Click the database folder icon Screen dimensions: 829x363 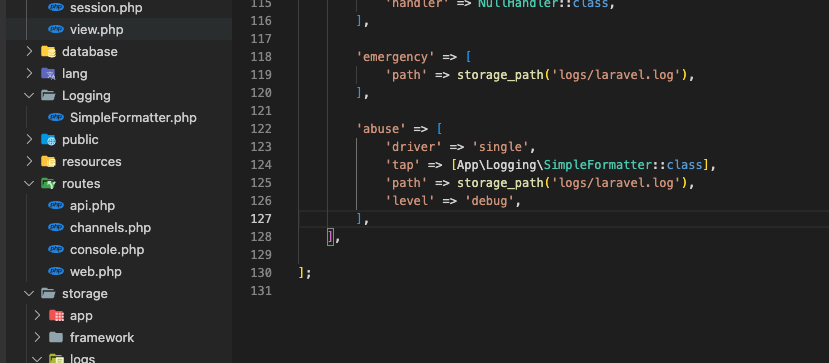[x=48, y=51]
